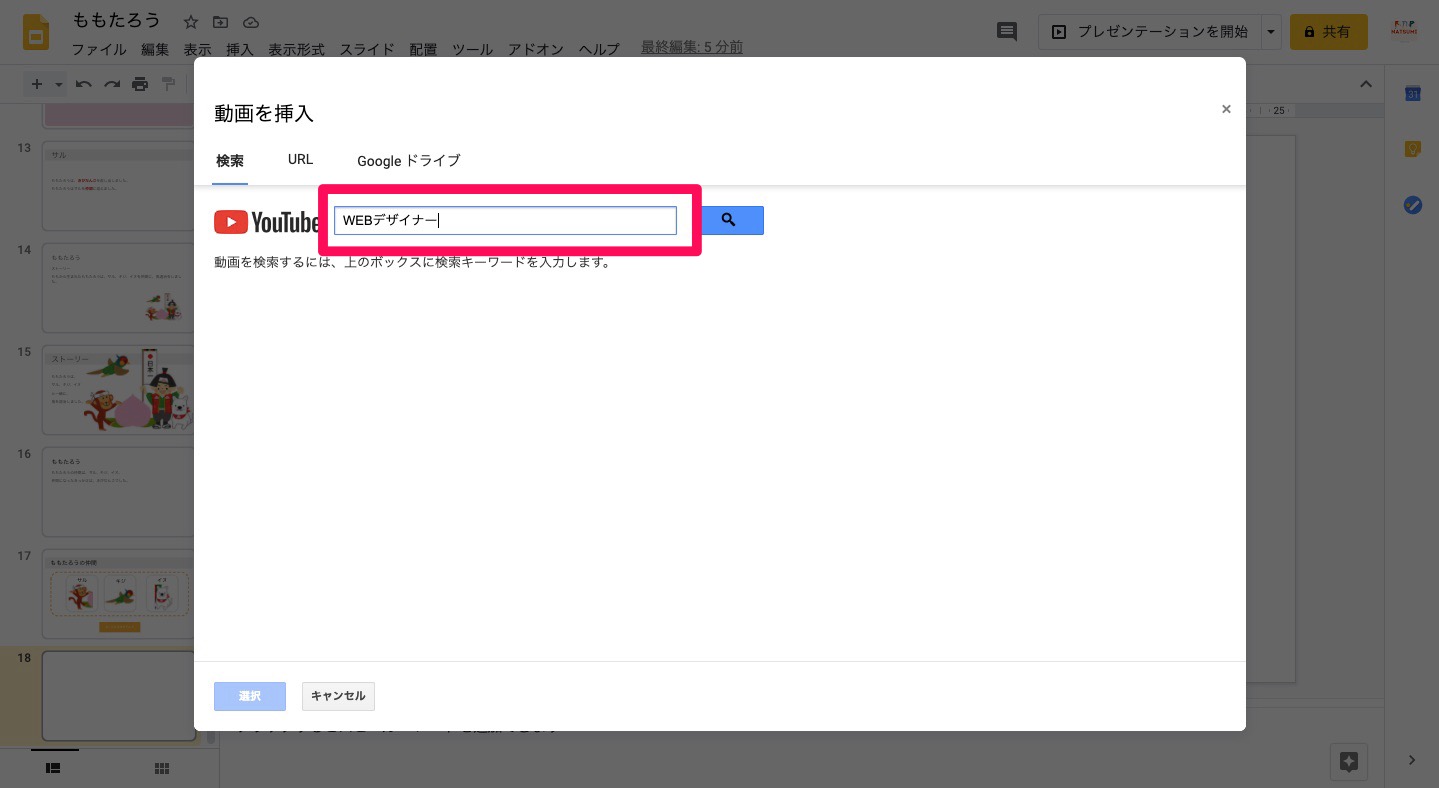Click the undo icon
Viewport: 1439px width, 788px height.
pyautogui.click(x=84, y=84)
